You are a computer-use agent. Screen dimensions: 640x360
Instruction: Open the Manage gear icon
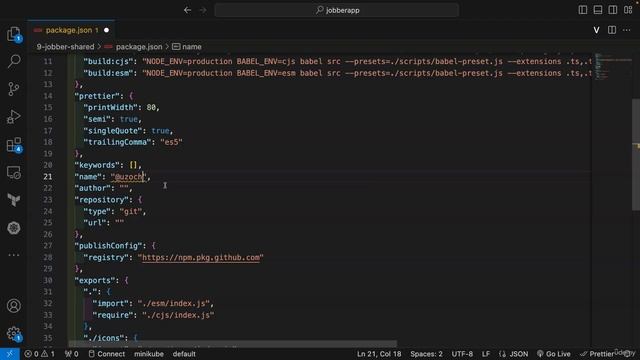(x=14, y=333)
